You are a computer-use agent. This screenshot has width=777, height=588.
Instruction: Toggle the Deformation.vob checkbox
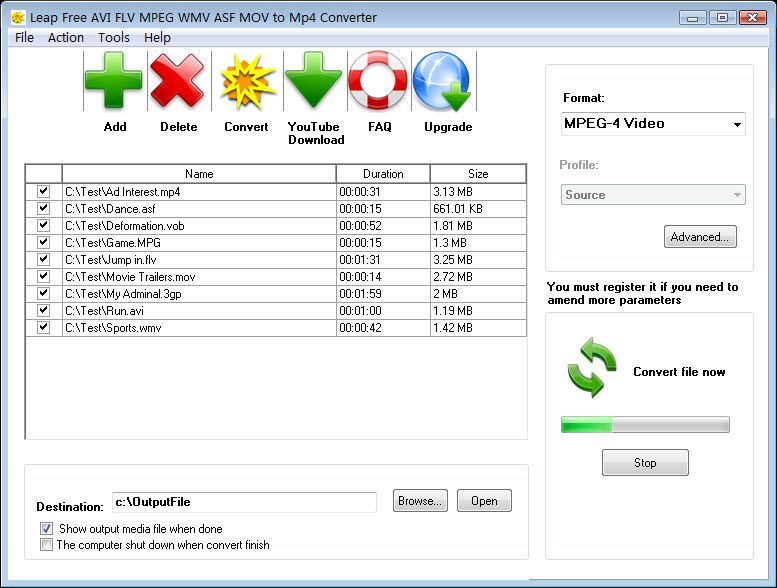(x=44, y=225)
